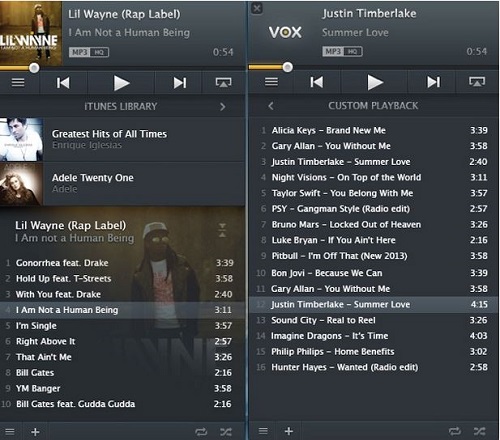Click the Lil Wayne album art thumbnail
Image resolution: width=500 pixels, height=440 pixels.
(x=31, y=33)
